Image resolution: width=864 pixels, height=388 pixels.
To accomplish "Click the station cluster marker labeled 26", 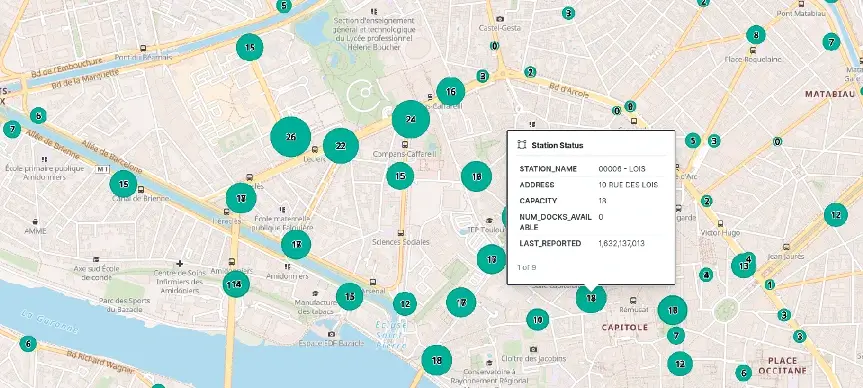I will pos(290,137).
